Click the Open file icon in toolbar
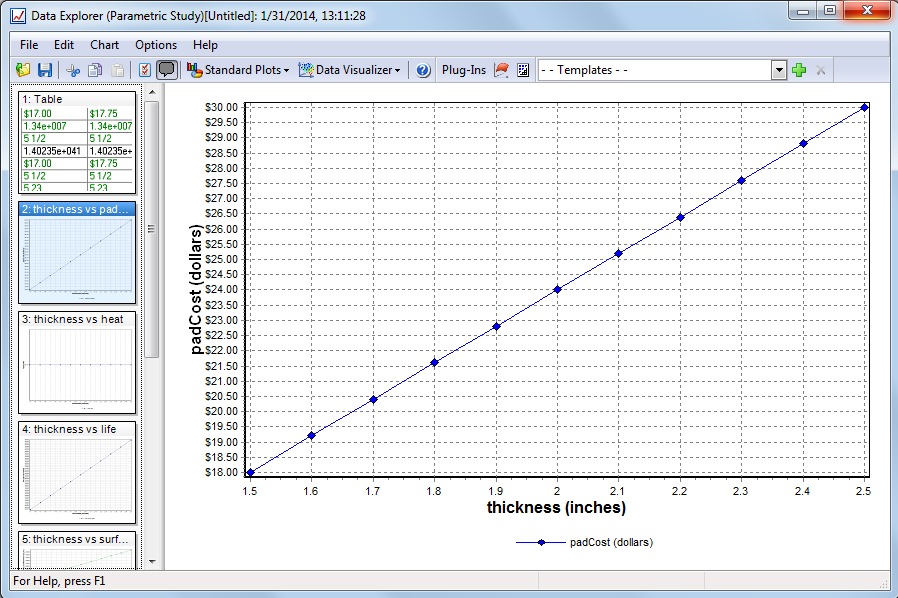 pos(23,70)
